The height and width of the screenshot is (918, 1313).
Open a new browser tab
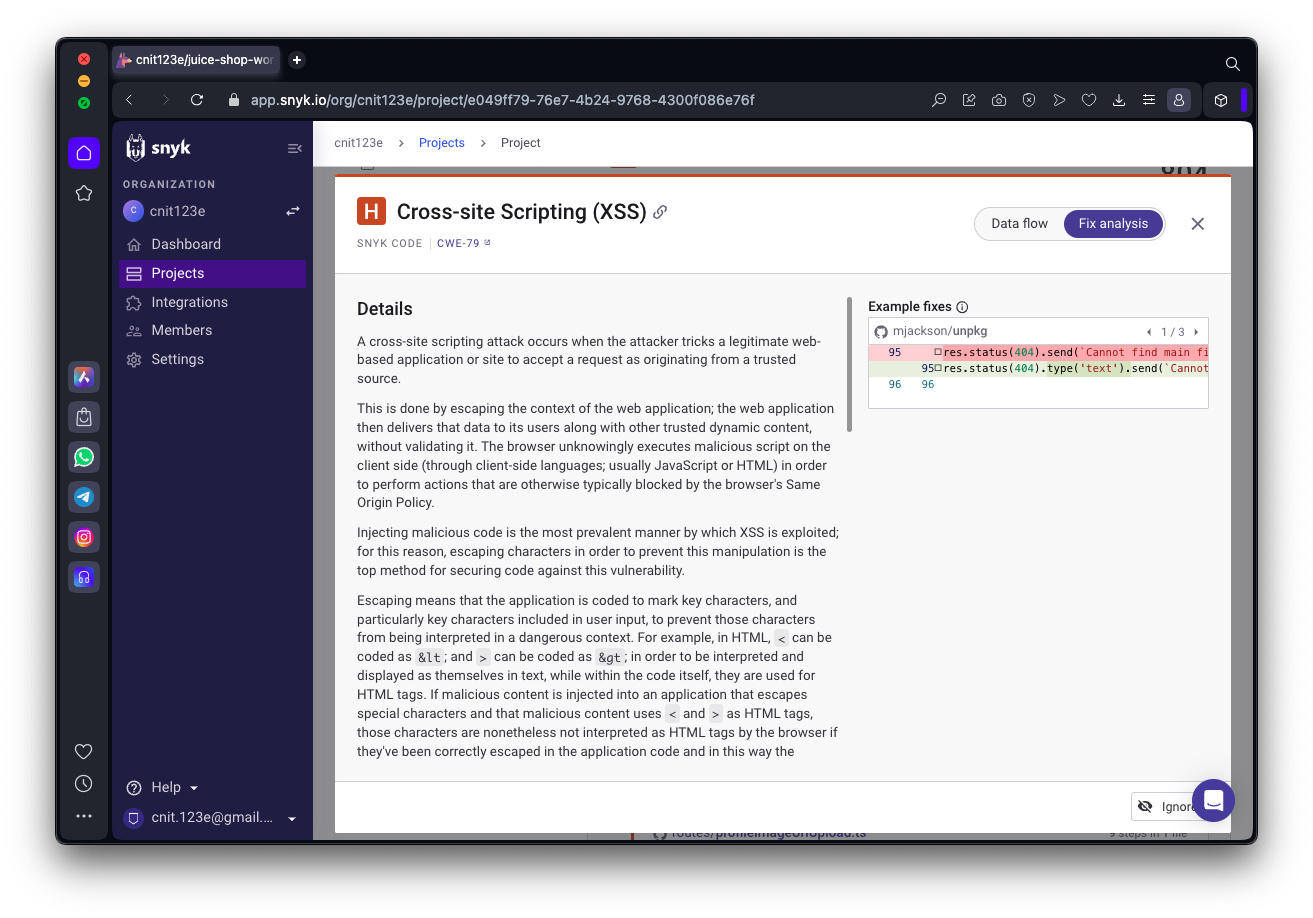pos(297,60)
